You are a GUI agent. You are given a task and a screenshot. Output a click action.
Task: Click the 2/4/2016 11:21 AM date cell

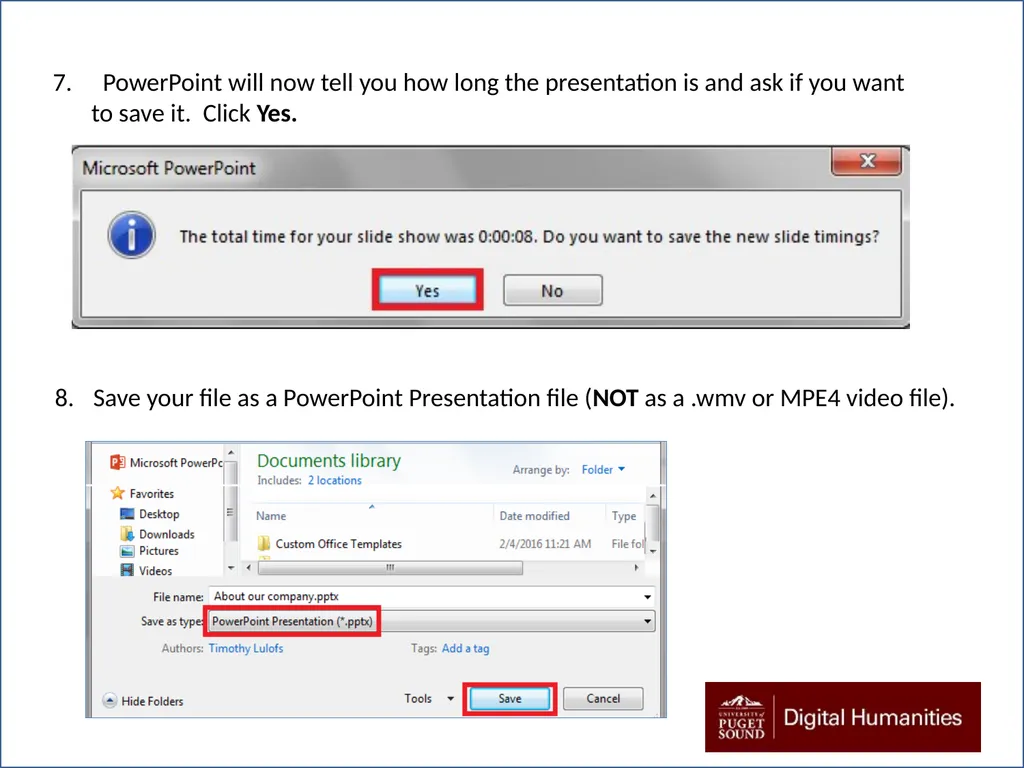(x=545, y=543)
